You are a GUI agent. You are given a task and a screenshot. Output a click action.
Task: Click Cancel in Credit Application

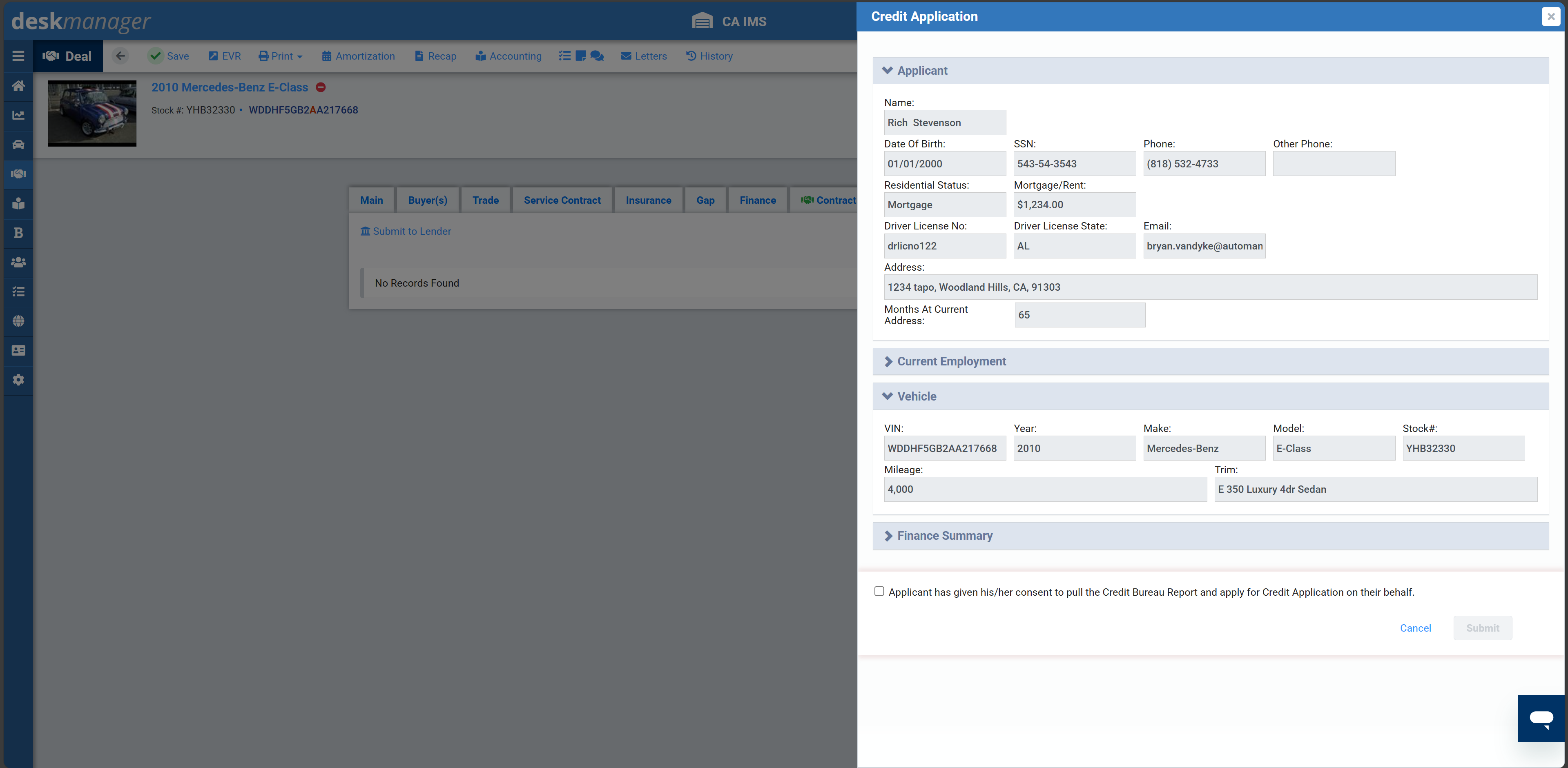tap(1415, 628)
